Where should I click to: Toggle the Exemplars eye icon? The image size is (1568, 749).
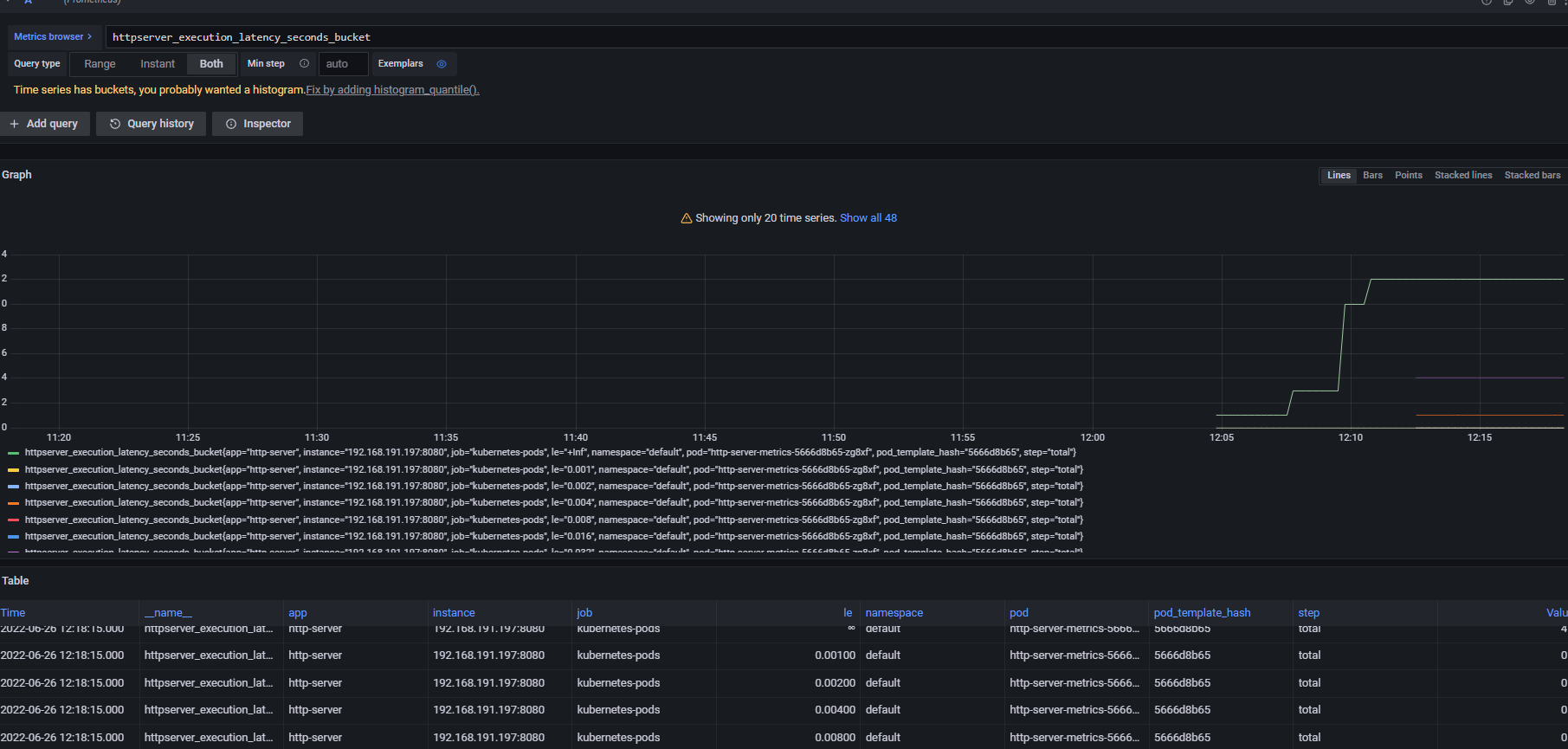coord(442,64)
